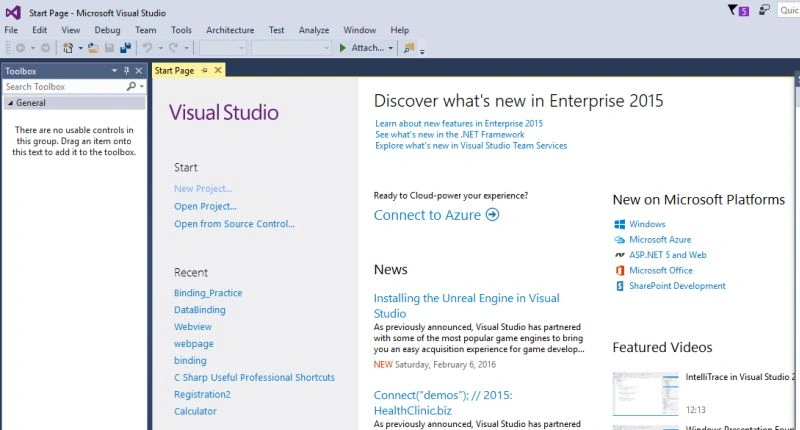Open the Debug menu

(107, 30)
